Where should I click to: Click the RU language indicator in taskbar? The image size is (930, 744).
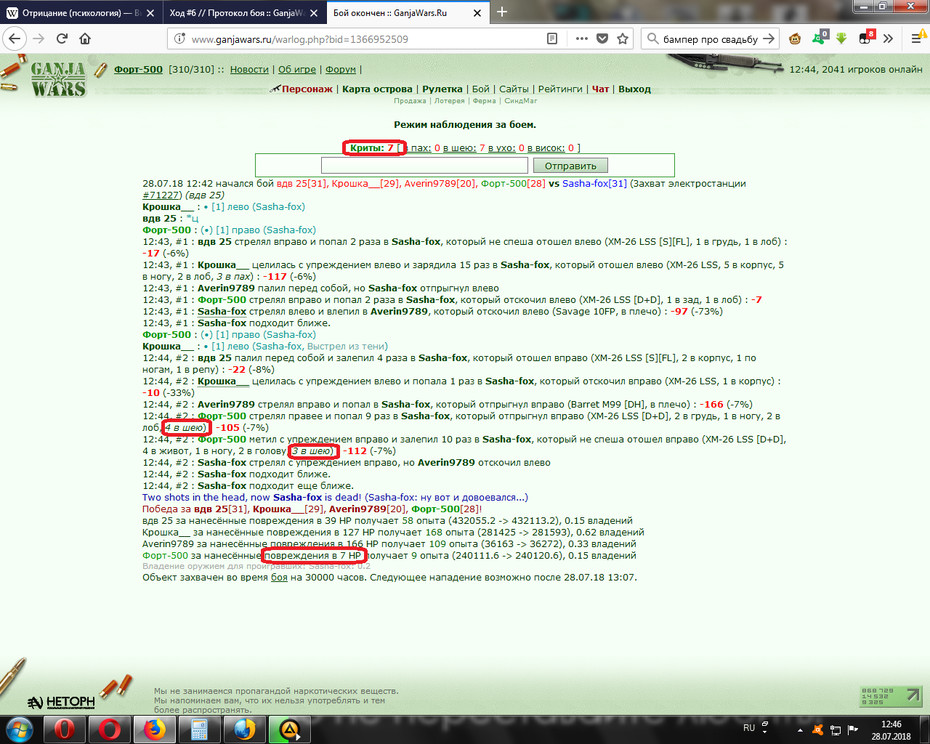point(749,727)
